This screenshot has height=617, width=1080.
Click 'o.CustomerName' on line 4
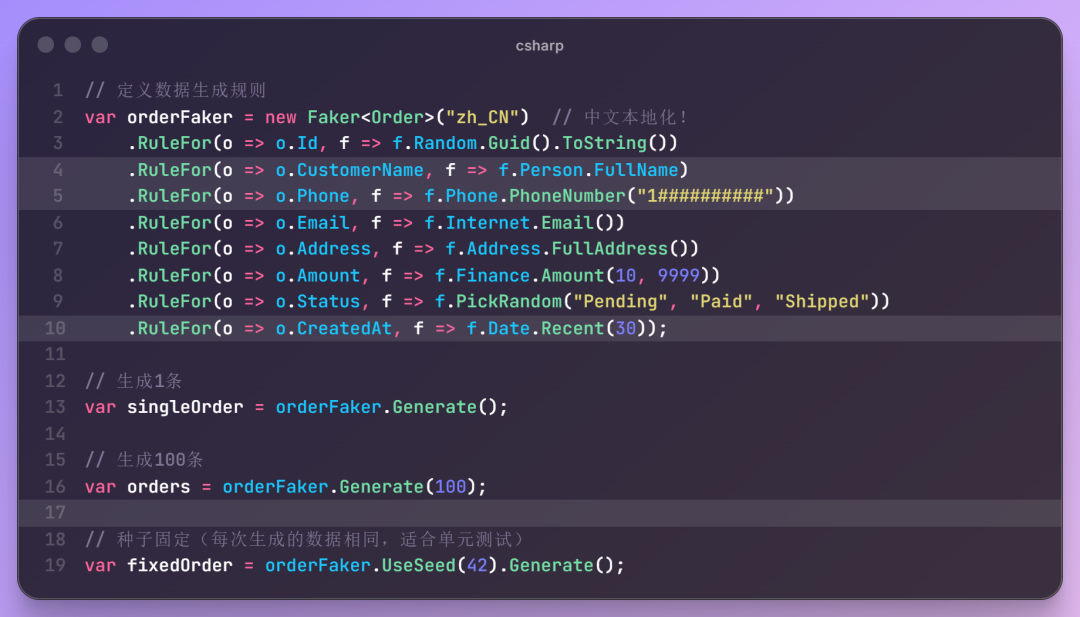(x=350, y=170)
